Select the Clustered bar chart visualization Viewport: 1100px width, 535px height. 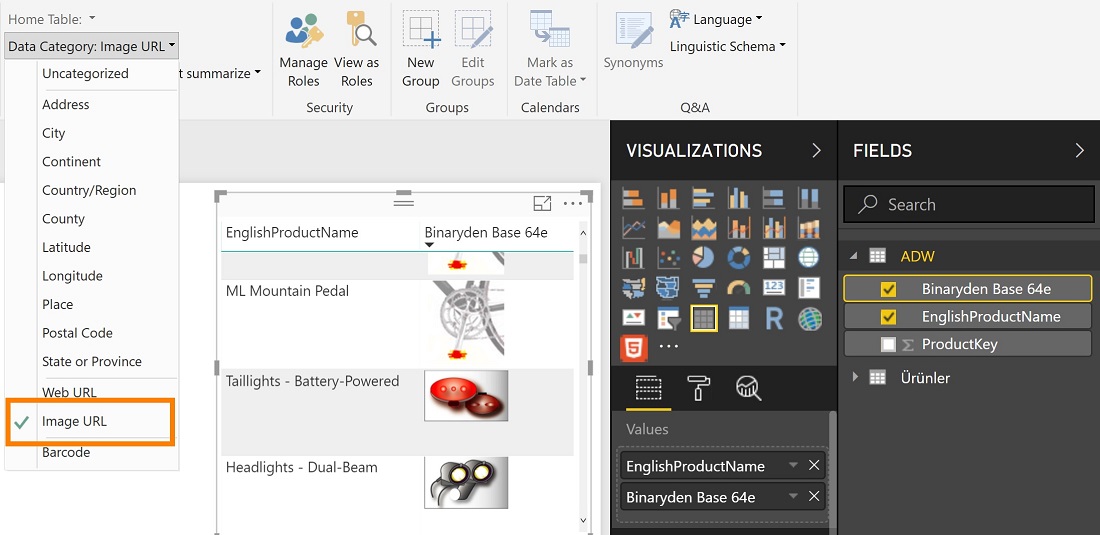pyautogui.click(x=704, y=198)
